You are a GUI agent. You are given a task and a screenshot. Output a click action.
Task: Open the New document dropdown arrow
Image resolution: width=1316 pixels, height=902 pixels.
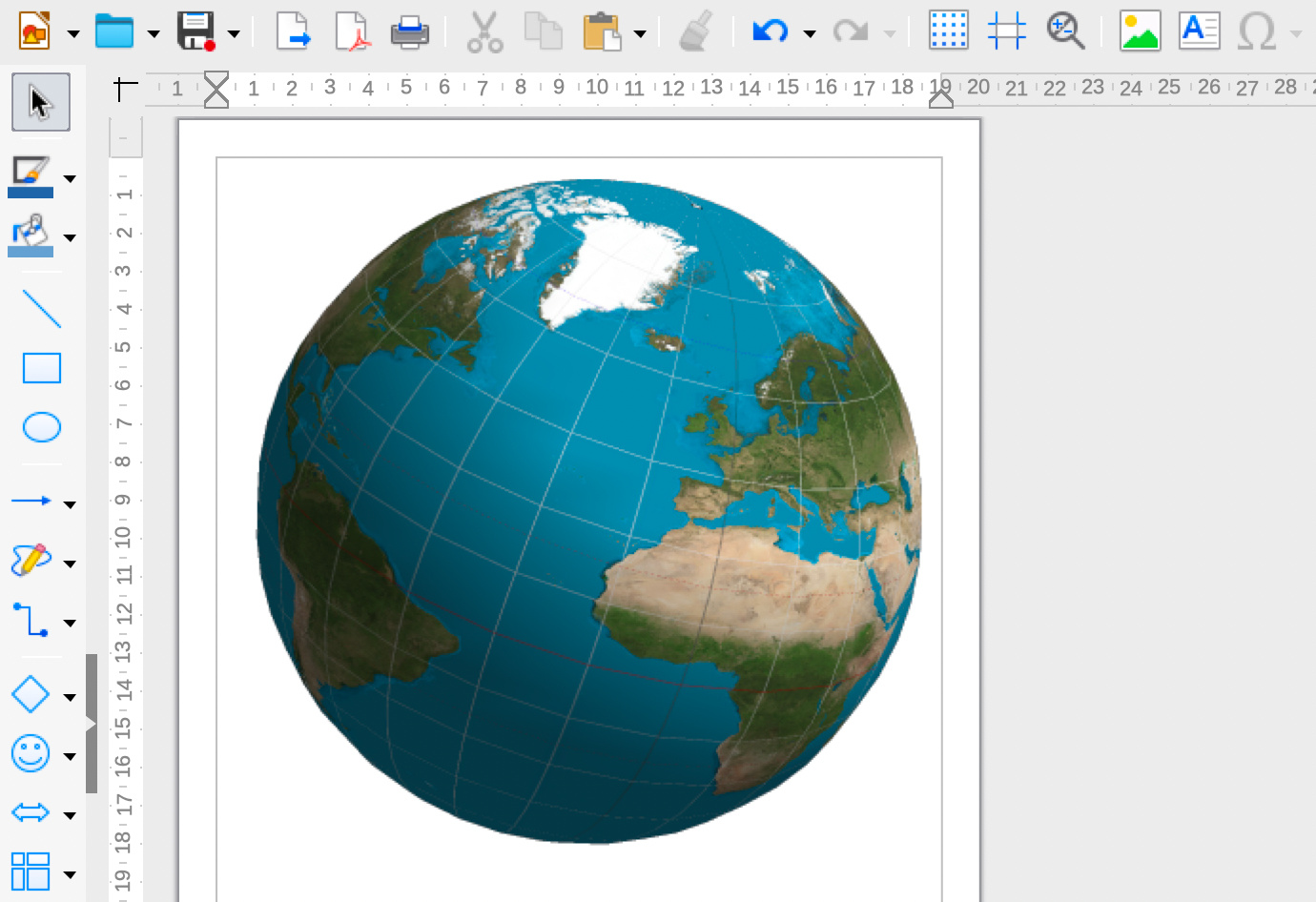[x=73, y=33]
